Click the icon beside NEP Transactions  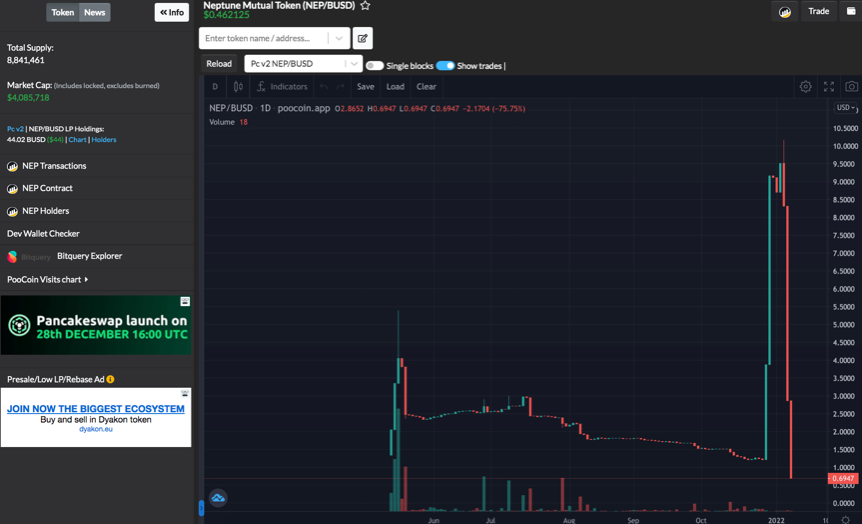click(x=12, y=166)
